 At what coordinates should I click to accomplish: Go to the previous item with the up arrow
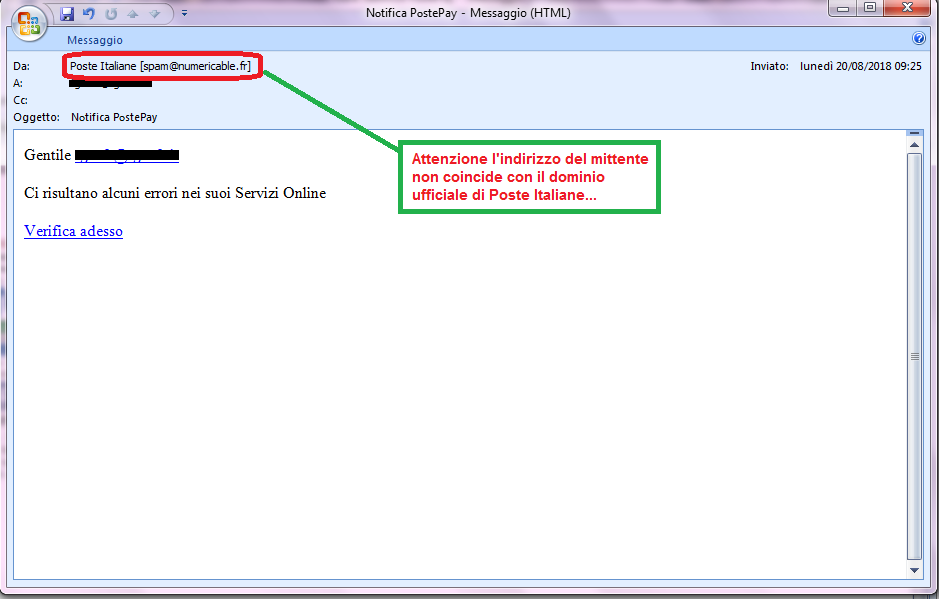pyautogui.click(x=132, y=13)
